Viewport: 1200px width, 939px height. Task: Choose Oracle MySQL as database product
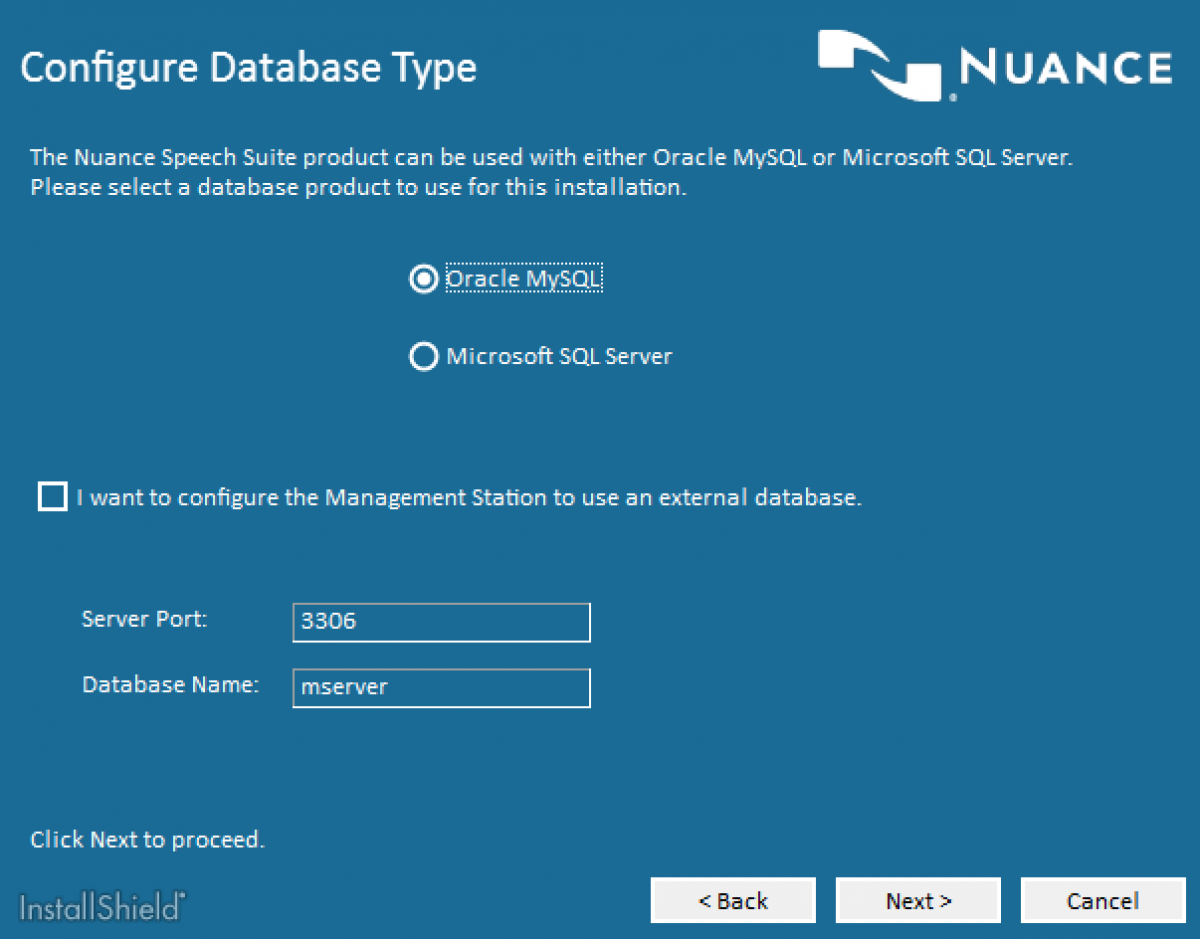(x=423, y=278)
